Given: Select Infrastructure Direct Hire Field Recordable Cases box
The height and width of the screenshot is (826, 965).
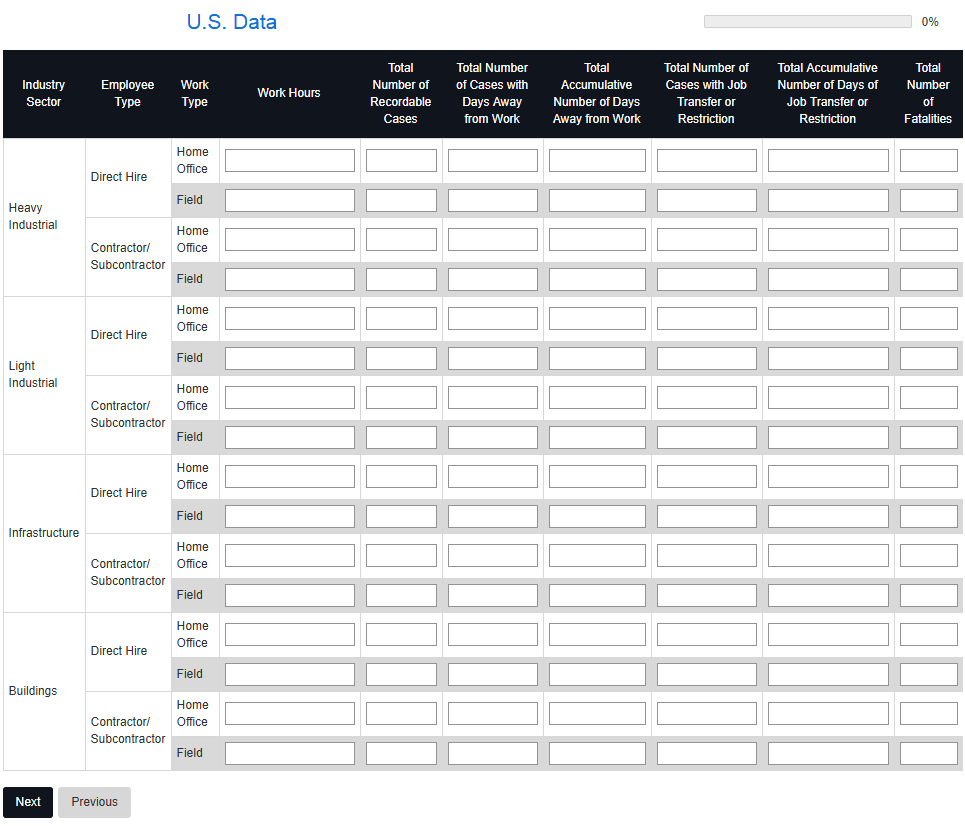Looking at the screenshot, I should pos(401,517).
